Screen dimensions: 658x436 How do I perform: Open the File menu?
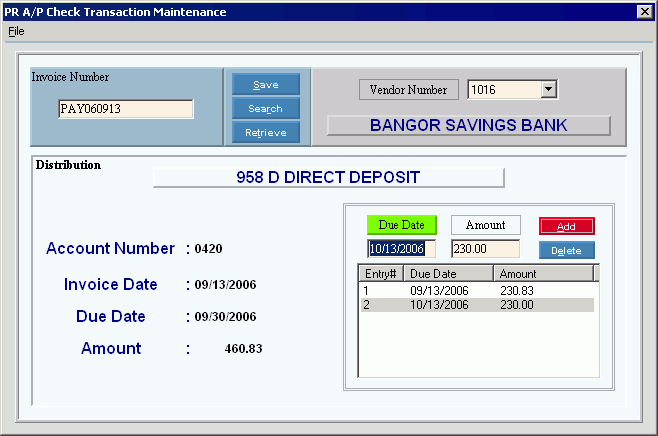pyautogui.click(x=16, y=31)
